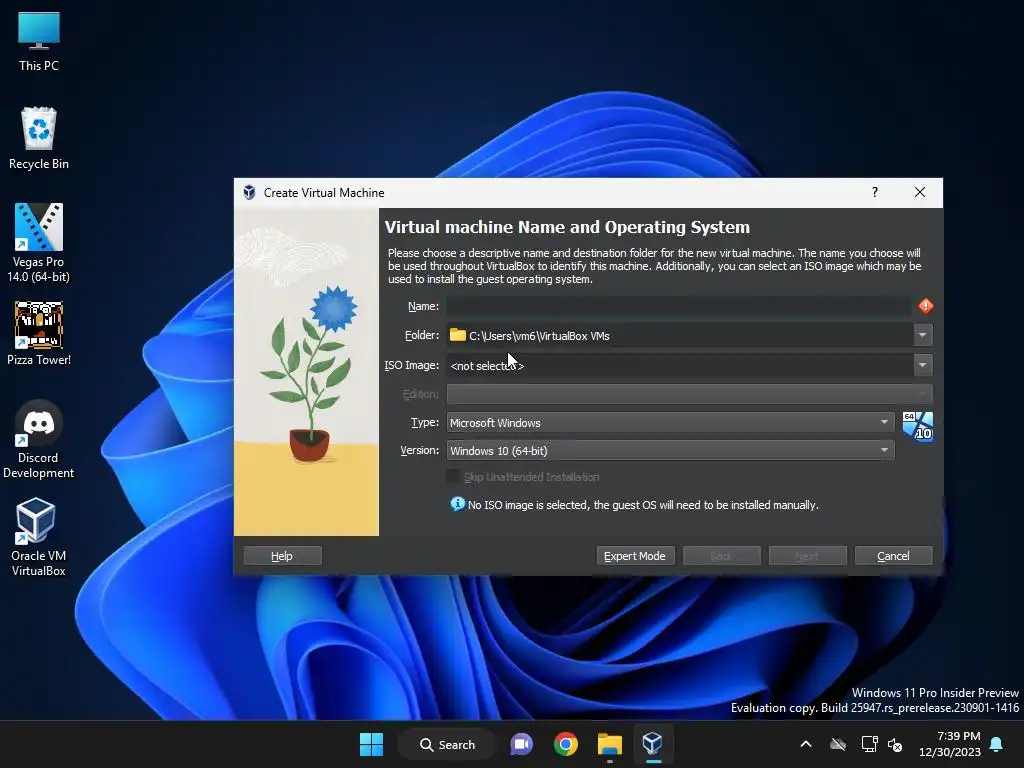Expand the Folder dropdown arrow
Viewport: 1024px width, 768px height.
[x=922, y=335]
